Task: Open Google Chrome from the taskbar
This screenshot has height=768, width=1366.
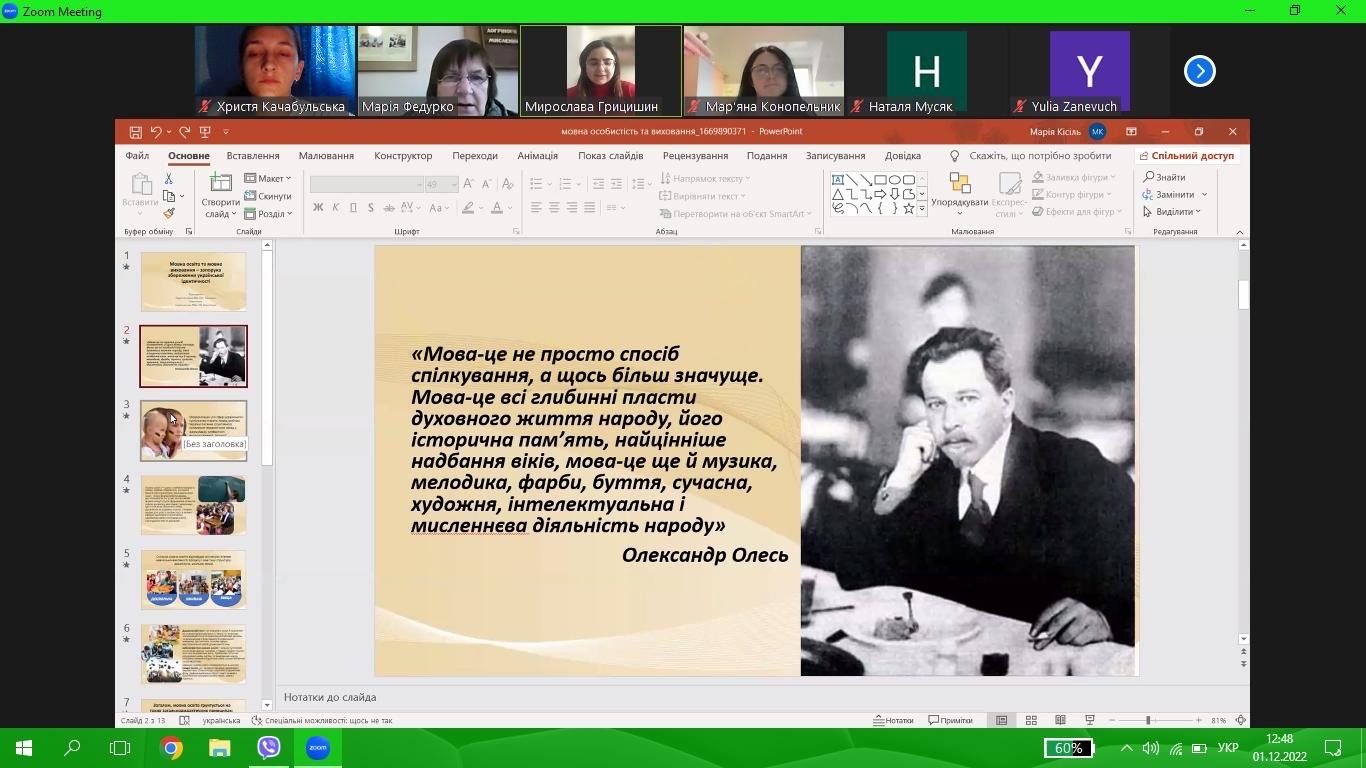Action: point(171,748)
